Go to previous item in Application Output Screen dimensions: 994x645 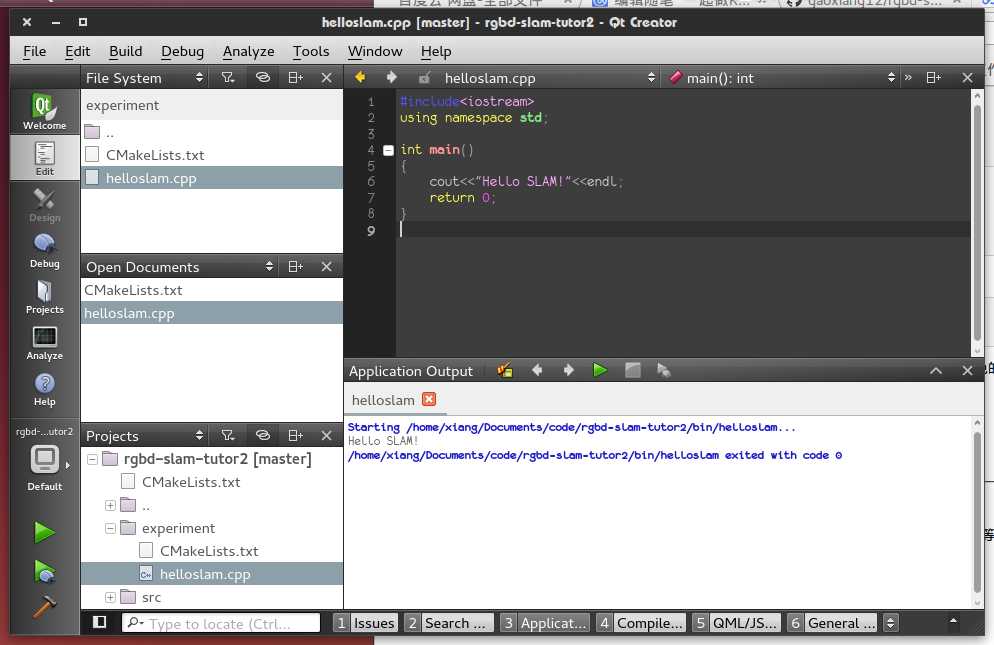click(x=537, y=370)
